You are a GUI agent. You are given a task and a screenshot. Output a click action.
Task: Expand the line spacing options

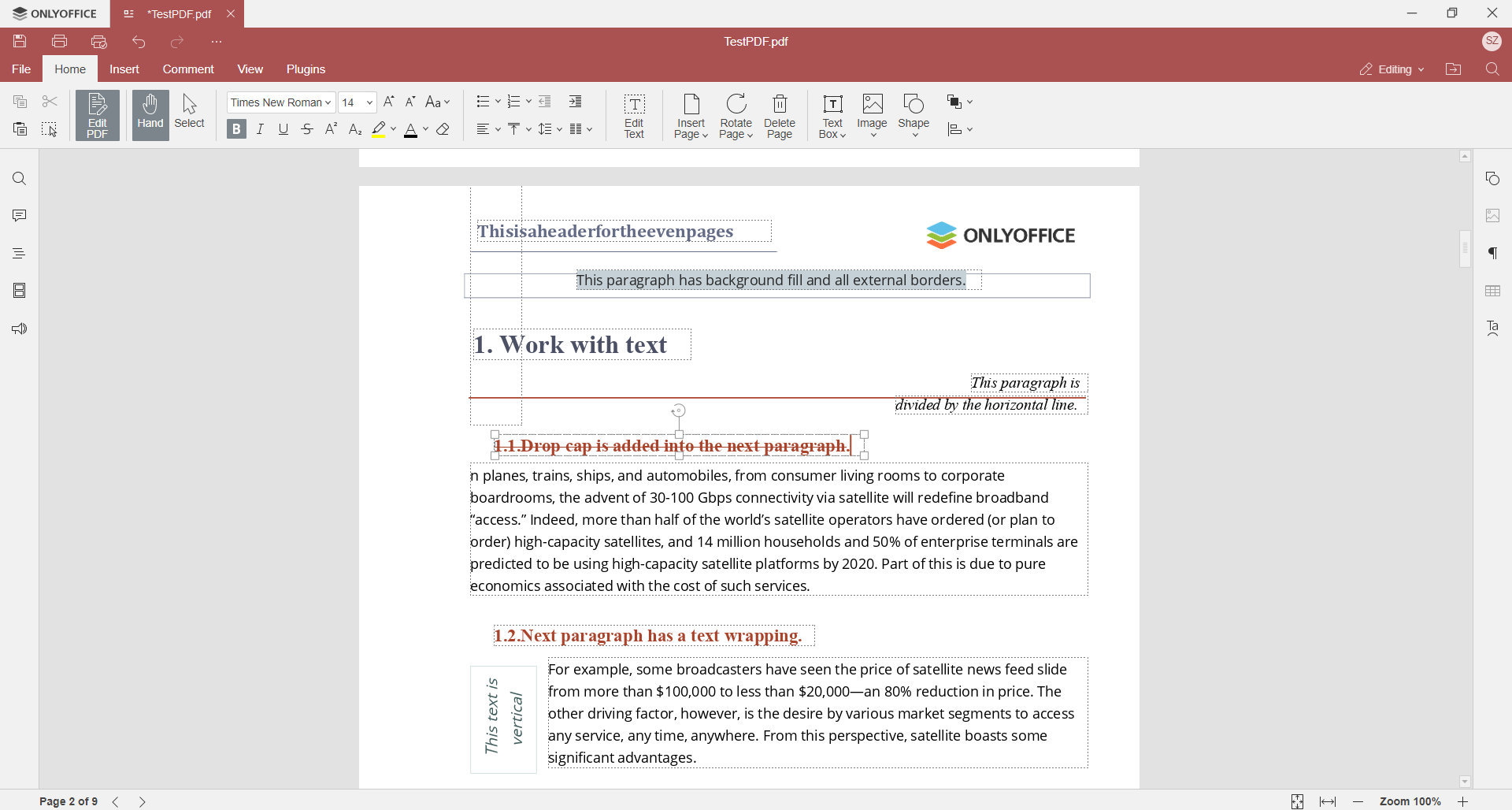coord(550,128)
